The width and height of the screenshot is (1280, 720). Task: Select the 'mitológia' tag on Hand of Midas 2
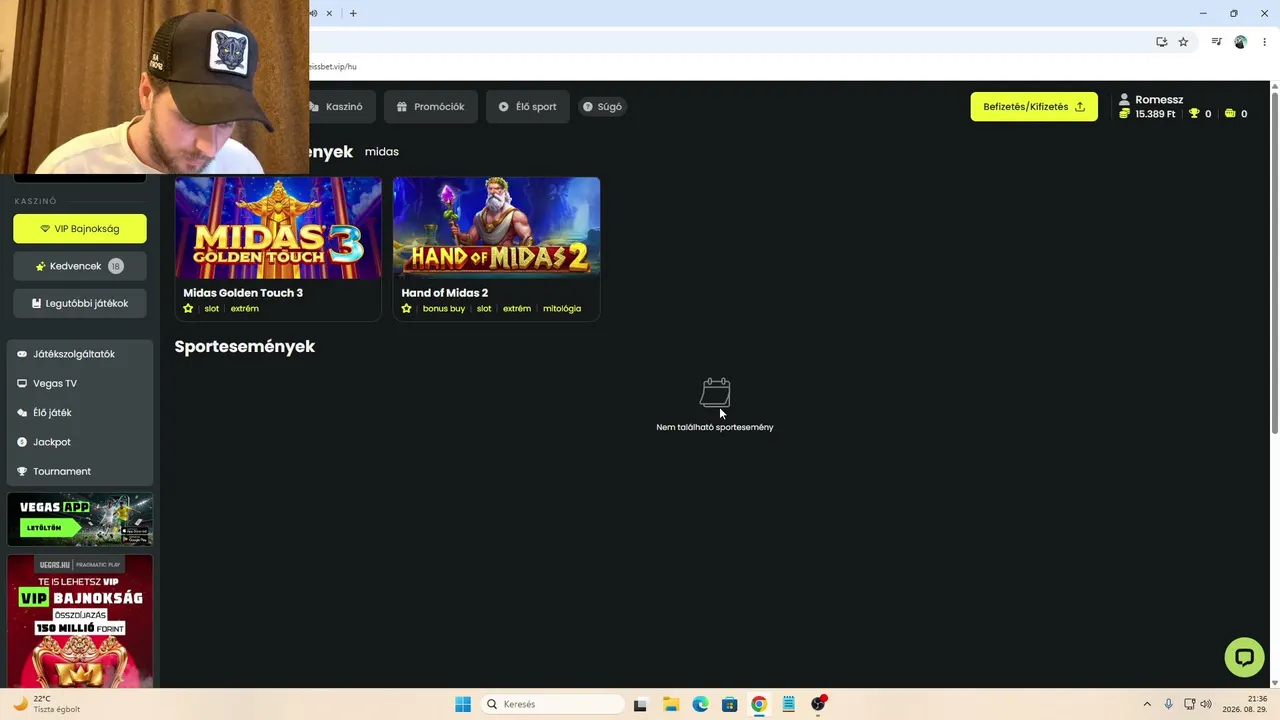[x=562, y=309]
